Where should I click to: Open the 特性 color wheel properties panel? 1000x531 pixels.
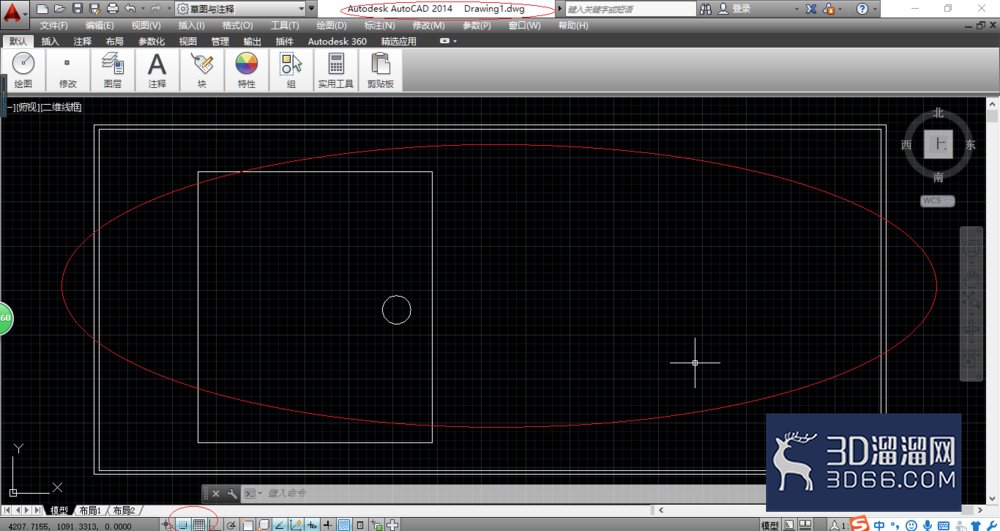click(x=246, y=70)
